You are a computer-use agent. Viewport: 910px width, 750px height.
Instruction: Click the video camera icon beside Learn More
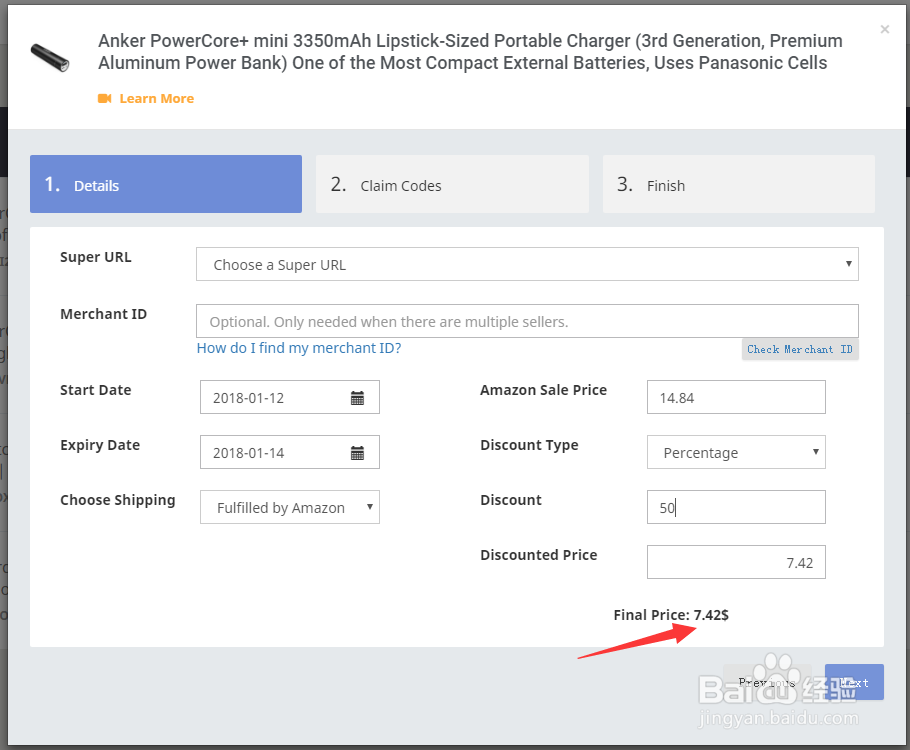pos(104,99)
